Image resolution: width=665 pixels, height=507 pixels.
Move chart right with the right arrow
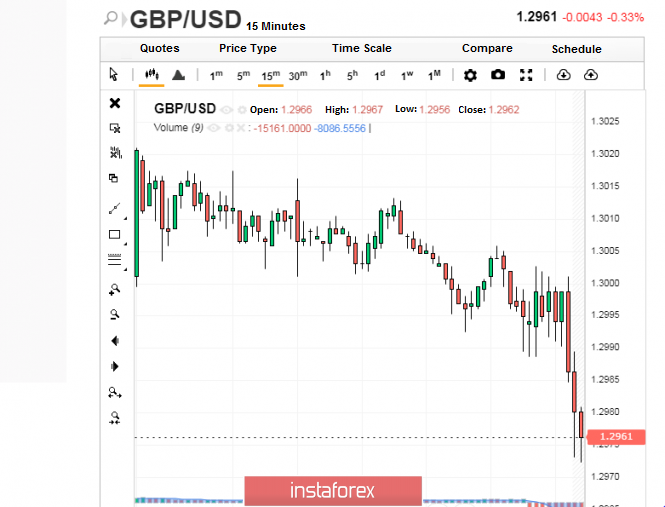tap(115, 366)
